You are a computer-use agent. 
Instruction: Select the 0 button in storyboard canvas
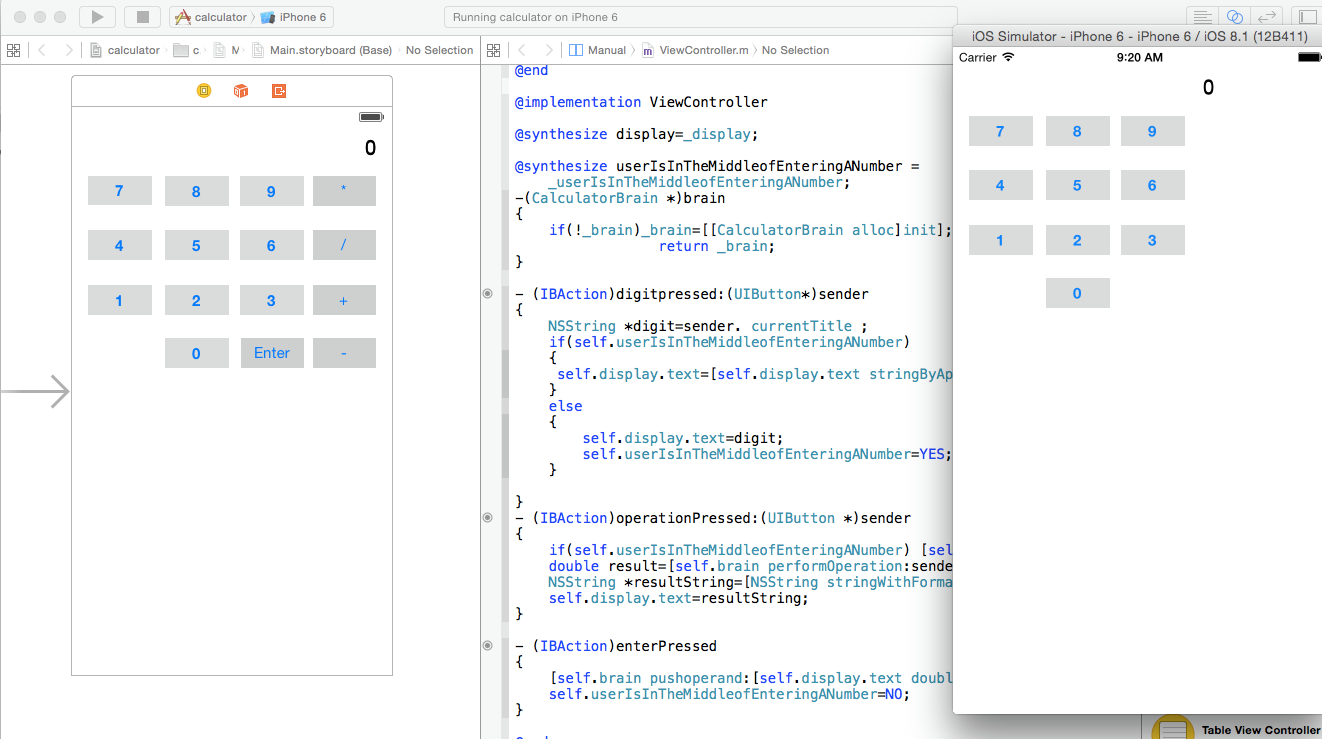point(196,353)
